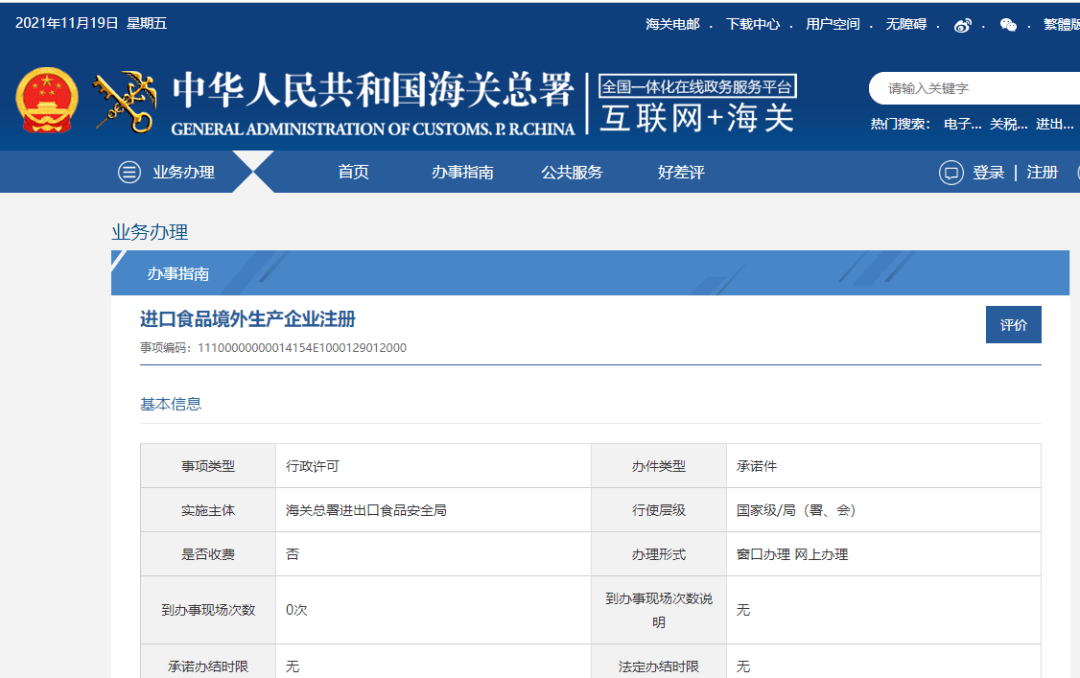The height and width of the screenshot is (678, 1080).
Task: Click the 无障碍 accessibility link
Action: pyautogui.click(x=905, y=24)
